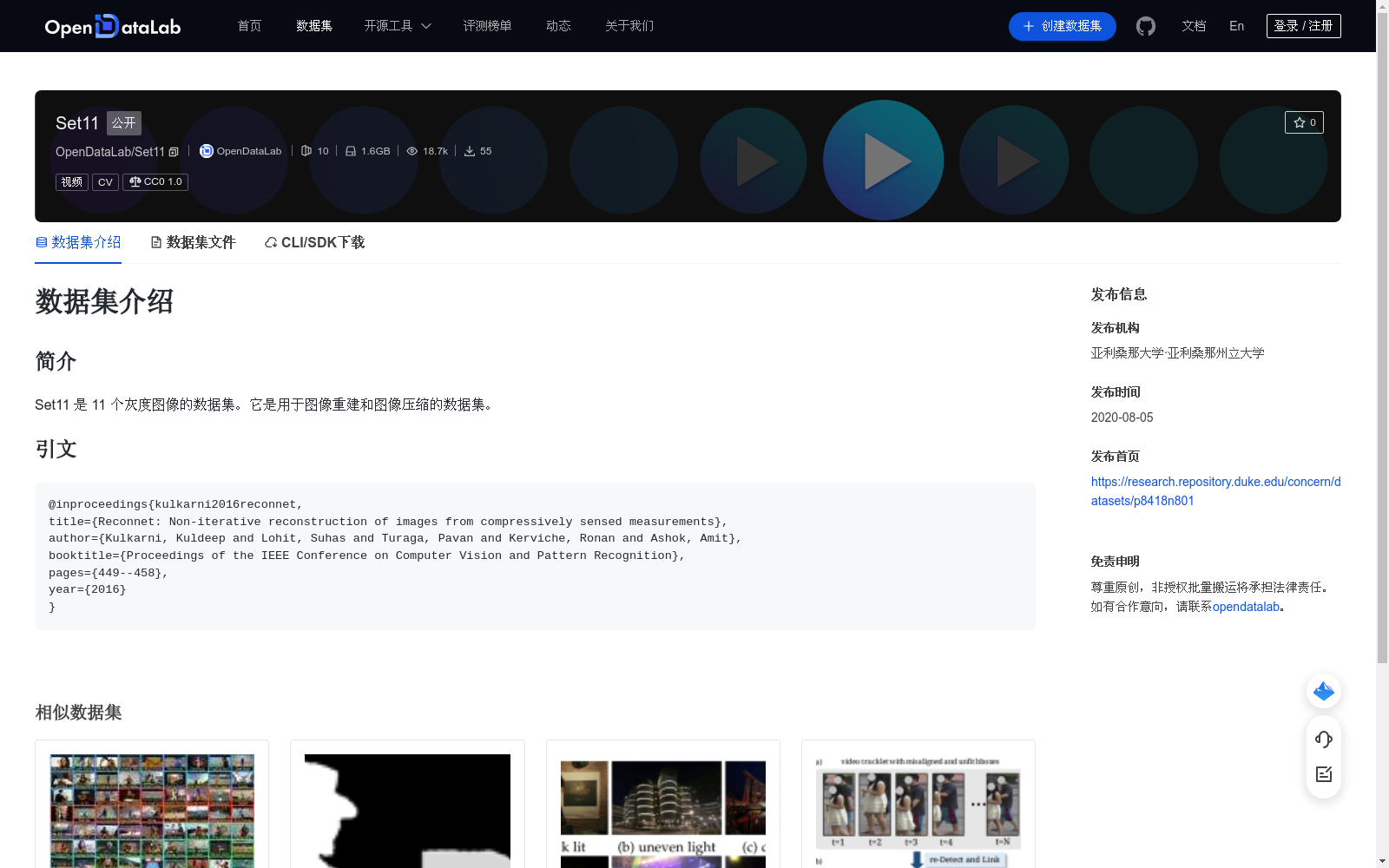The image size is (1389, 868).
Task: Star the Set11 dataset
Action: point(1304,122)
